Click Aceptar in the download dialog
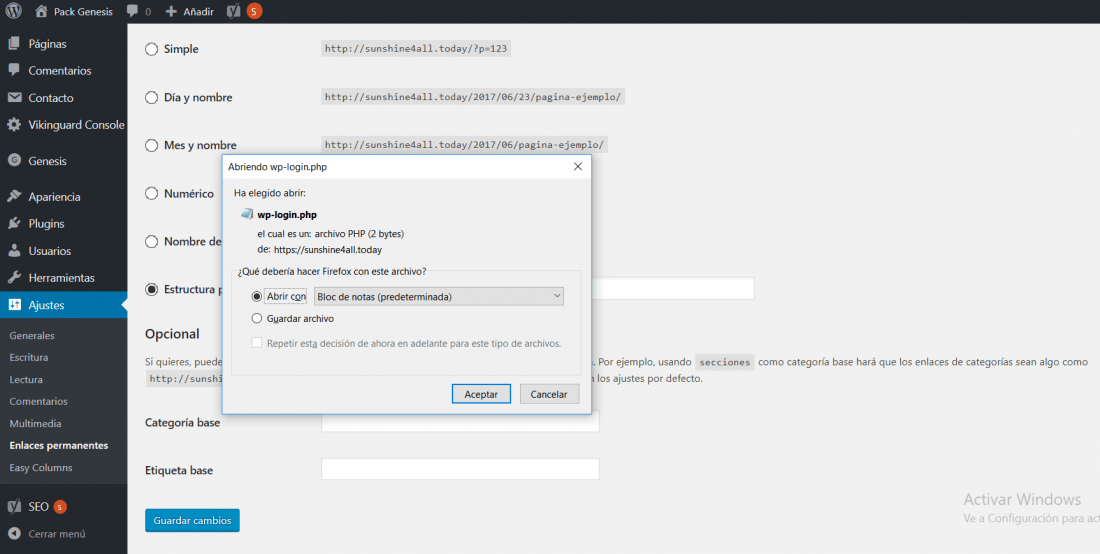Screen dimensions: 1100x554 pos(481,394)
